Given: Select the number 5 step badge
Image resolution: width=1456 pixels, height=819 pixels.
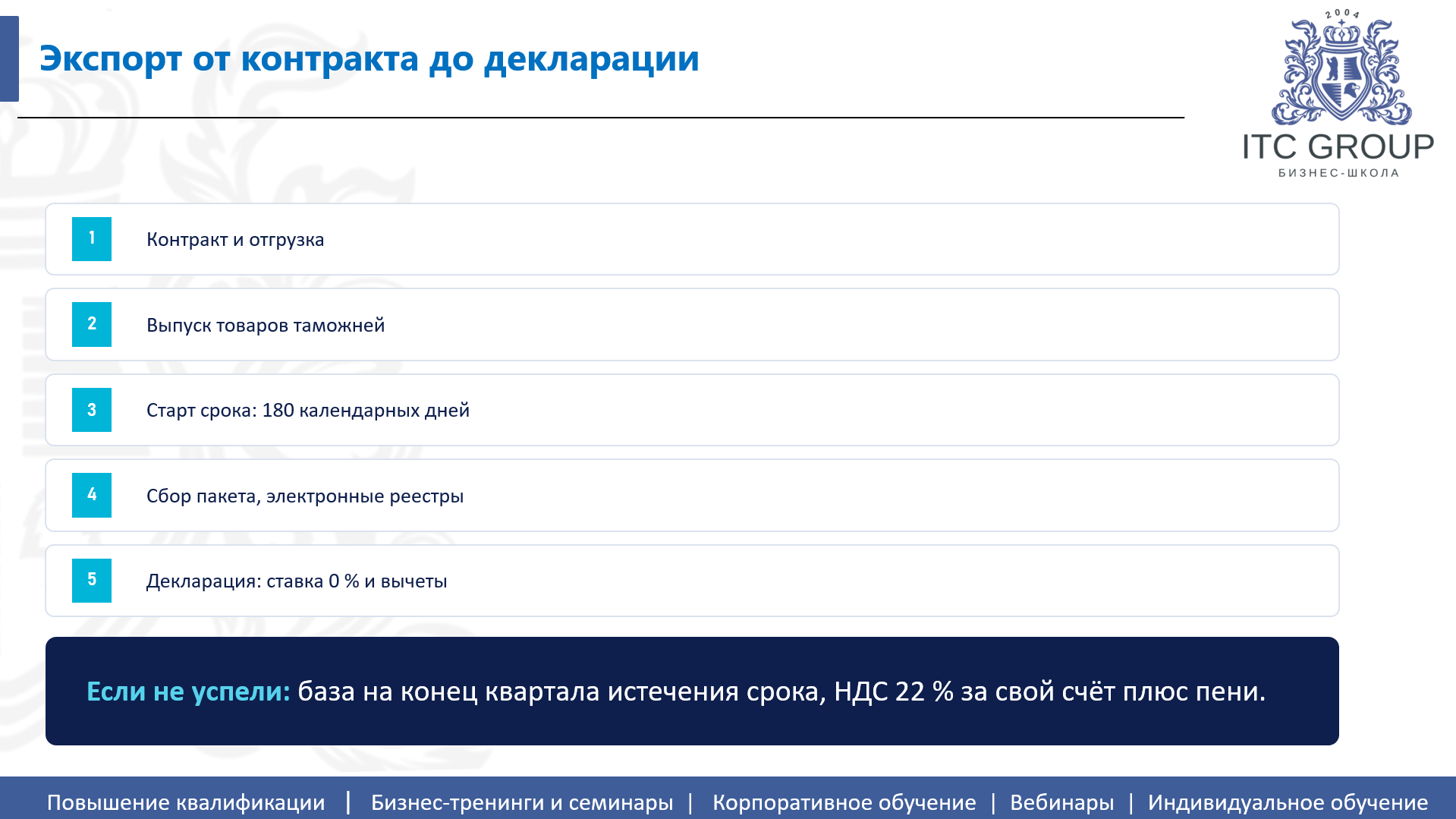Looking at the screenshot, I should (92, 581).
